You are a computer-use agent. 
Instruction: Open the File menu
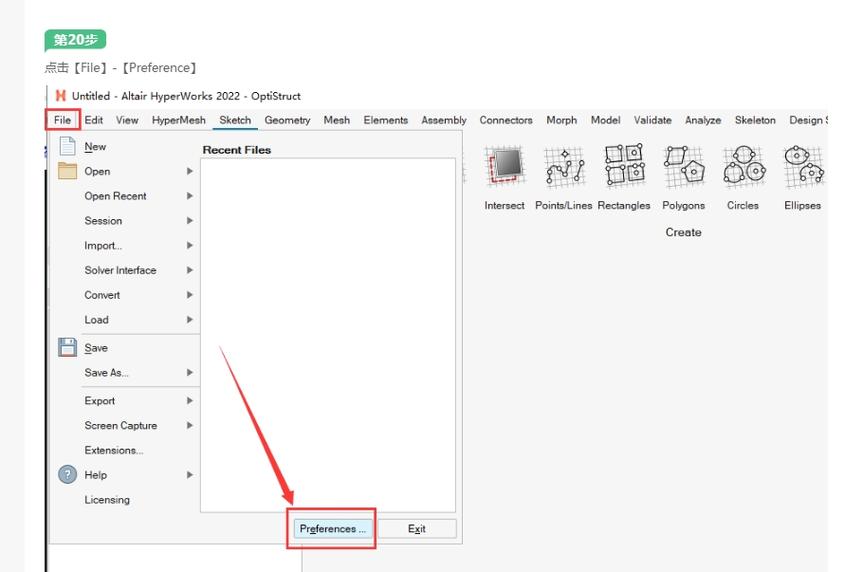pyautogui.click(x=62, y=120)
